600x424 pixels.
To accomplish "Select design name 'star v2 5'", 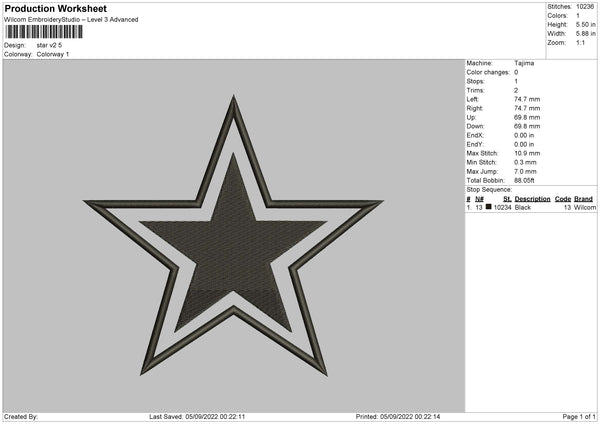I will (49, 45).
